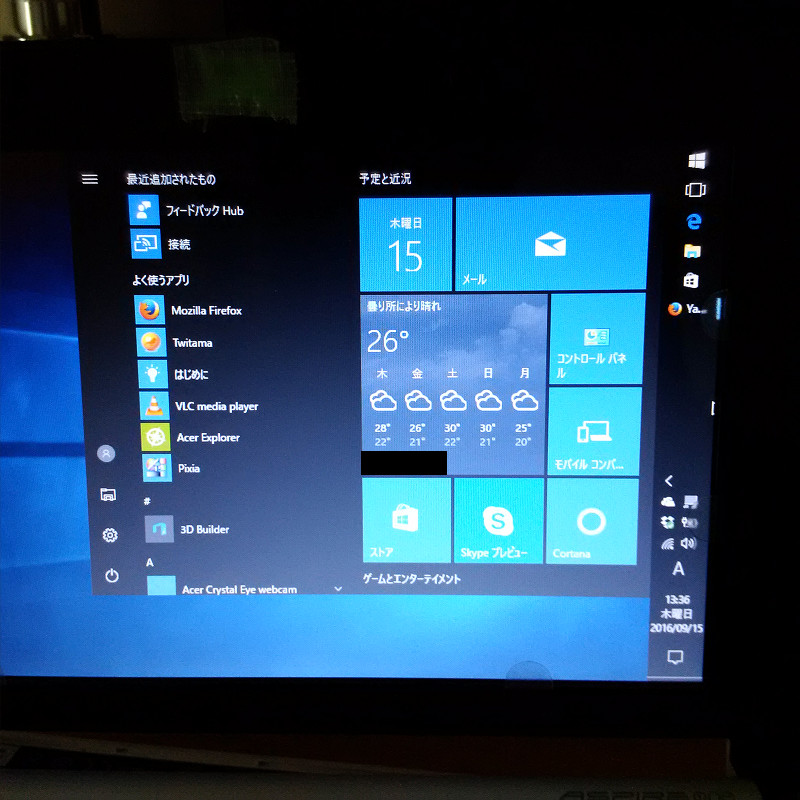Image resolution: width=800 pixels, height=800 pixels.
Task: Open the volume speaker tray icon
Action: [x=688, y=543]
